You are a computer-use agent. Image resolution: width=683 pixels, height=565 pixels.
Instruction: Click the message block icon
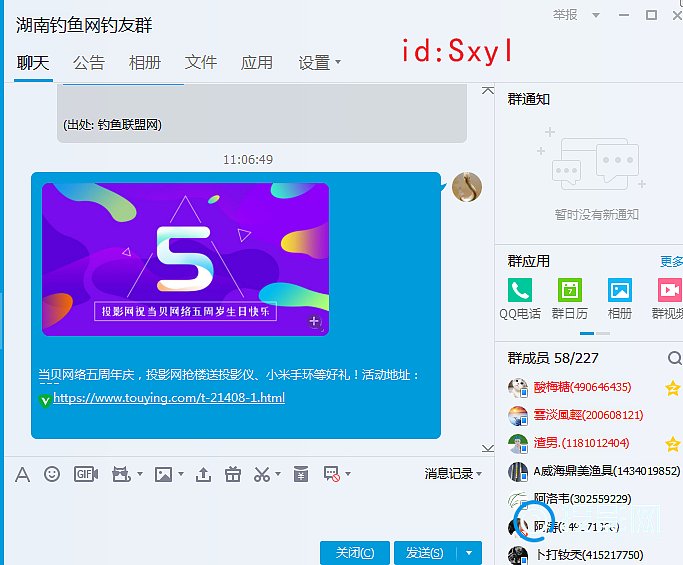pos(331,474)
